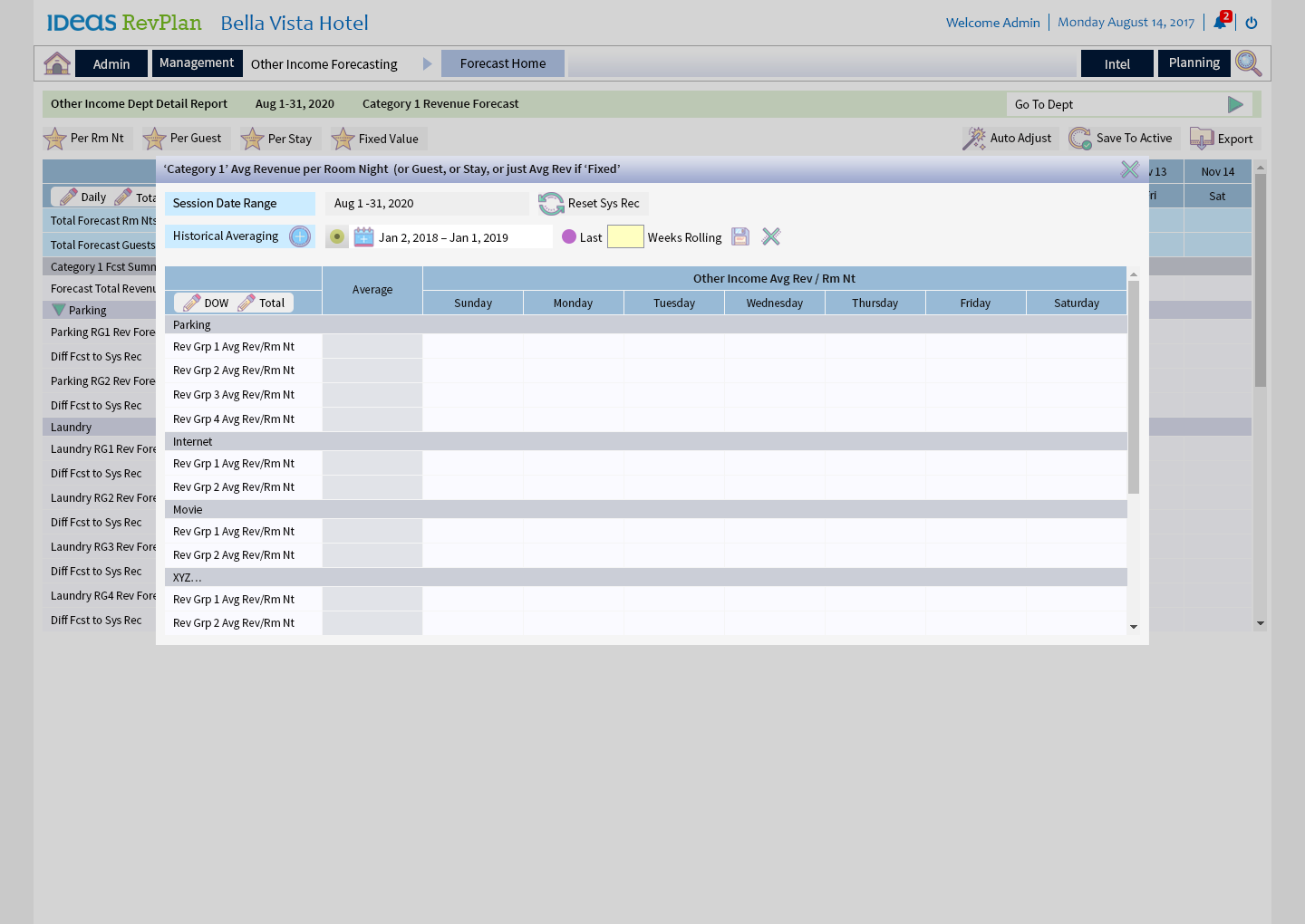Select the Last weeks rolling radio option
The height and width of the screenshot is (924, 1305).
pos(569,236)
